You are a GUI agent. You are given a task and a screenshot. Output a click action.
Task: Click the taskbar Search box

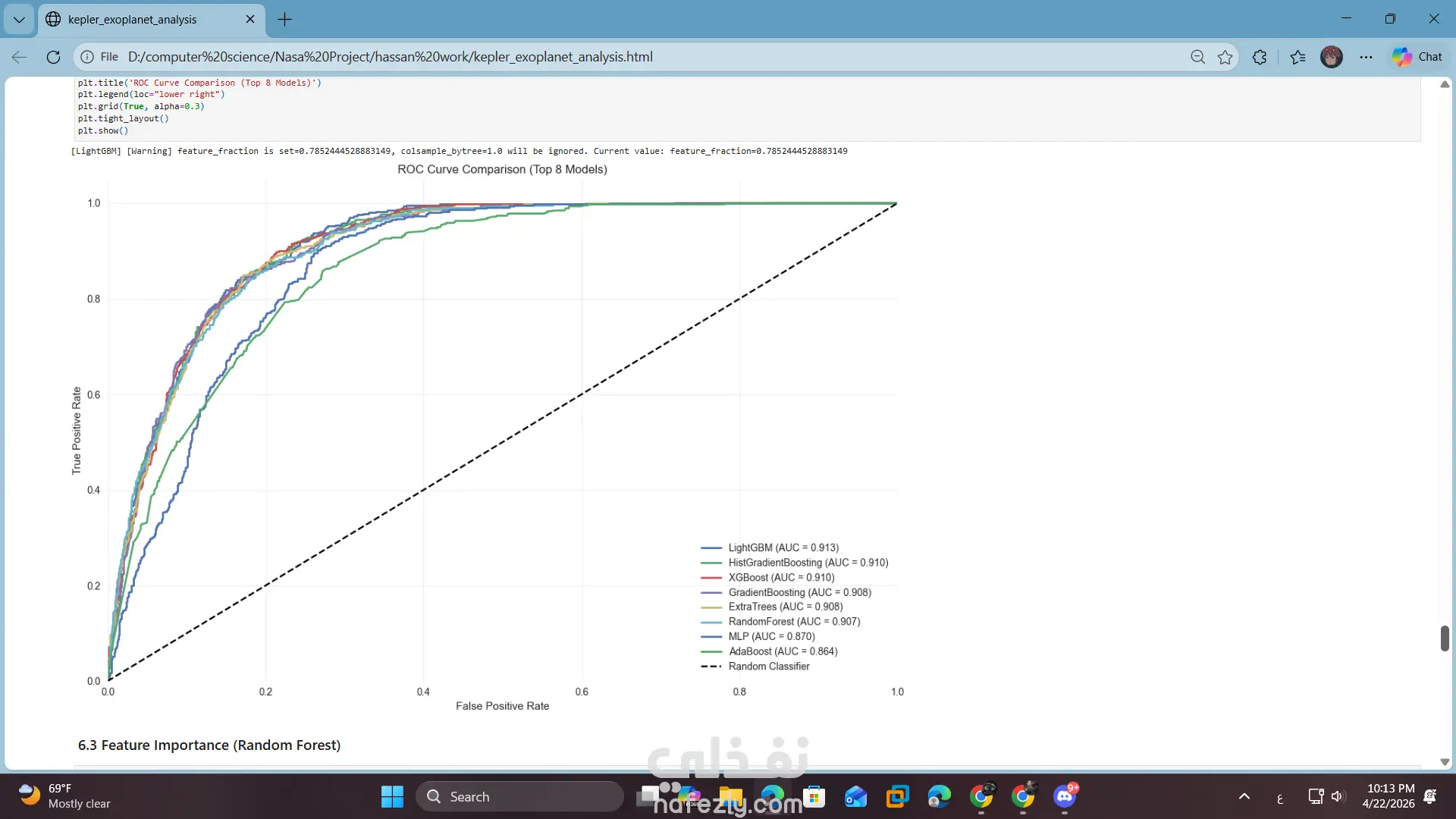(x=519, y=796)
